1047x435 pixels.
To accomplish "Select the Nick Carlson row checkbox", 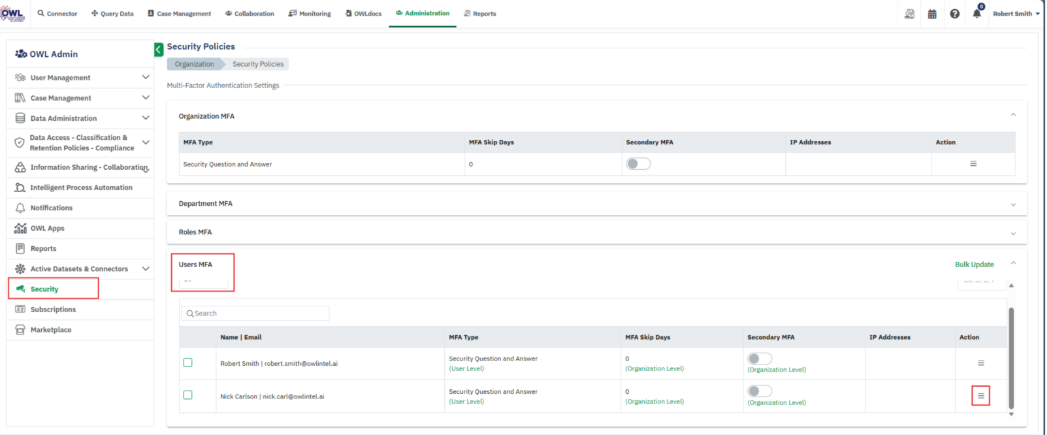I will [187, 395].
